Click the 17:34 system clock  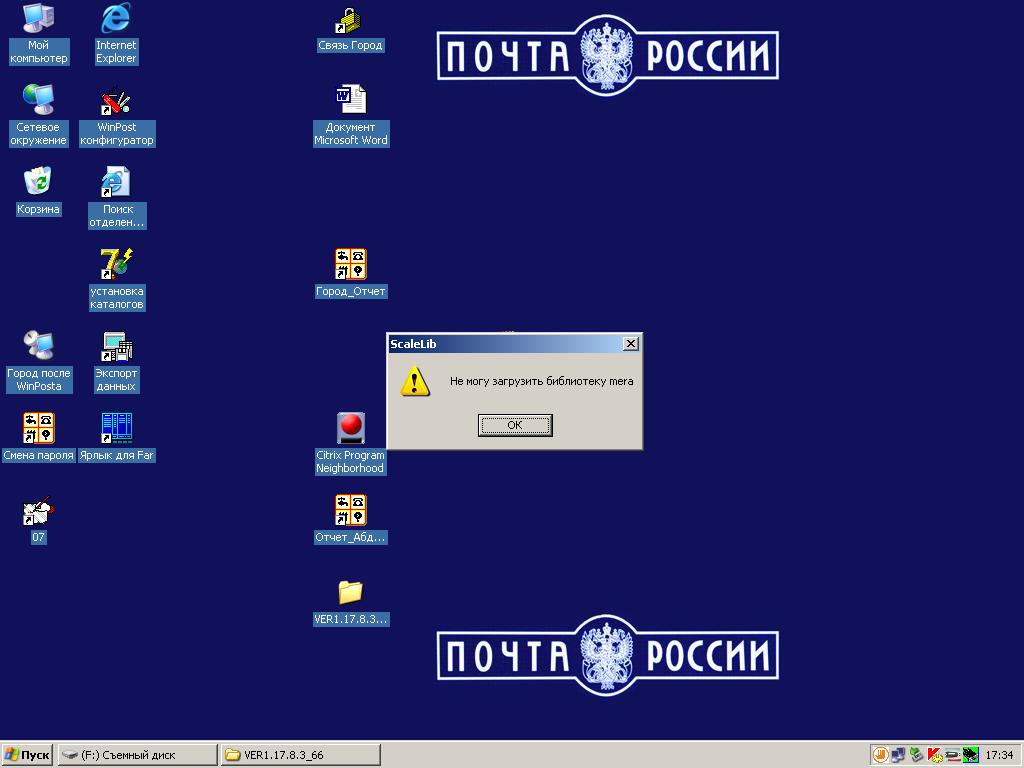tap(999, 755)
